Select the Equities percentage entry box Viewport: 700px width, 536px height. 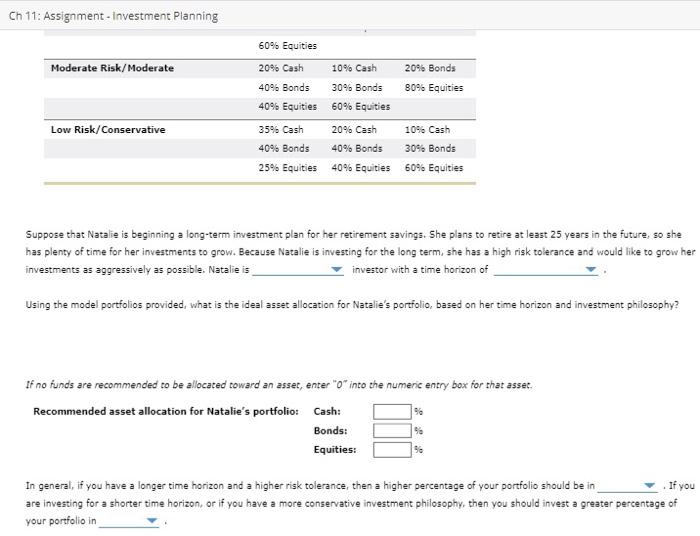(392, 449)
